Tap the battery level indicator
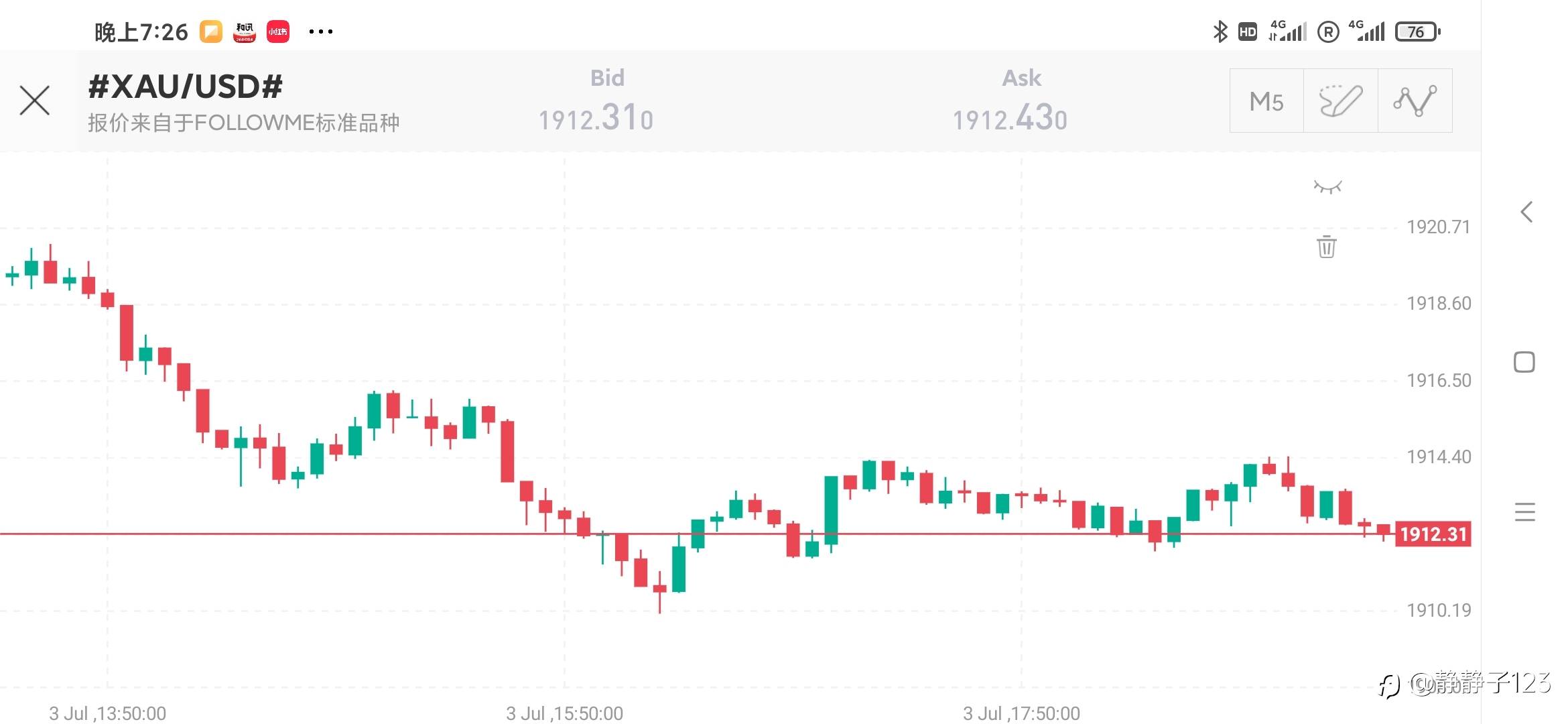Viewport: 1568px width, 724px height. (x=1417, y=32)
